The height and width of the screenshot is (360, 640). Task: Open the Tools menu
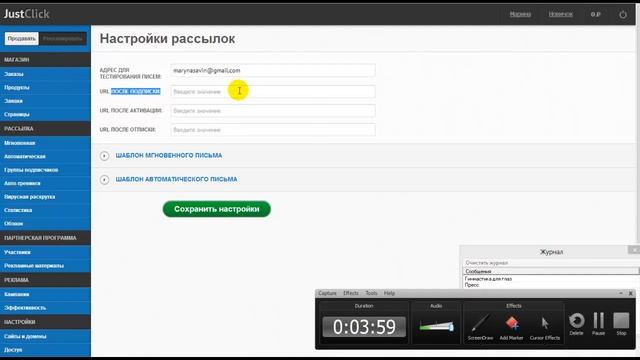click(371, 293)
